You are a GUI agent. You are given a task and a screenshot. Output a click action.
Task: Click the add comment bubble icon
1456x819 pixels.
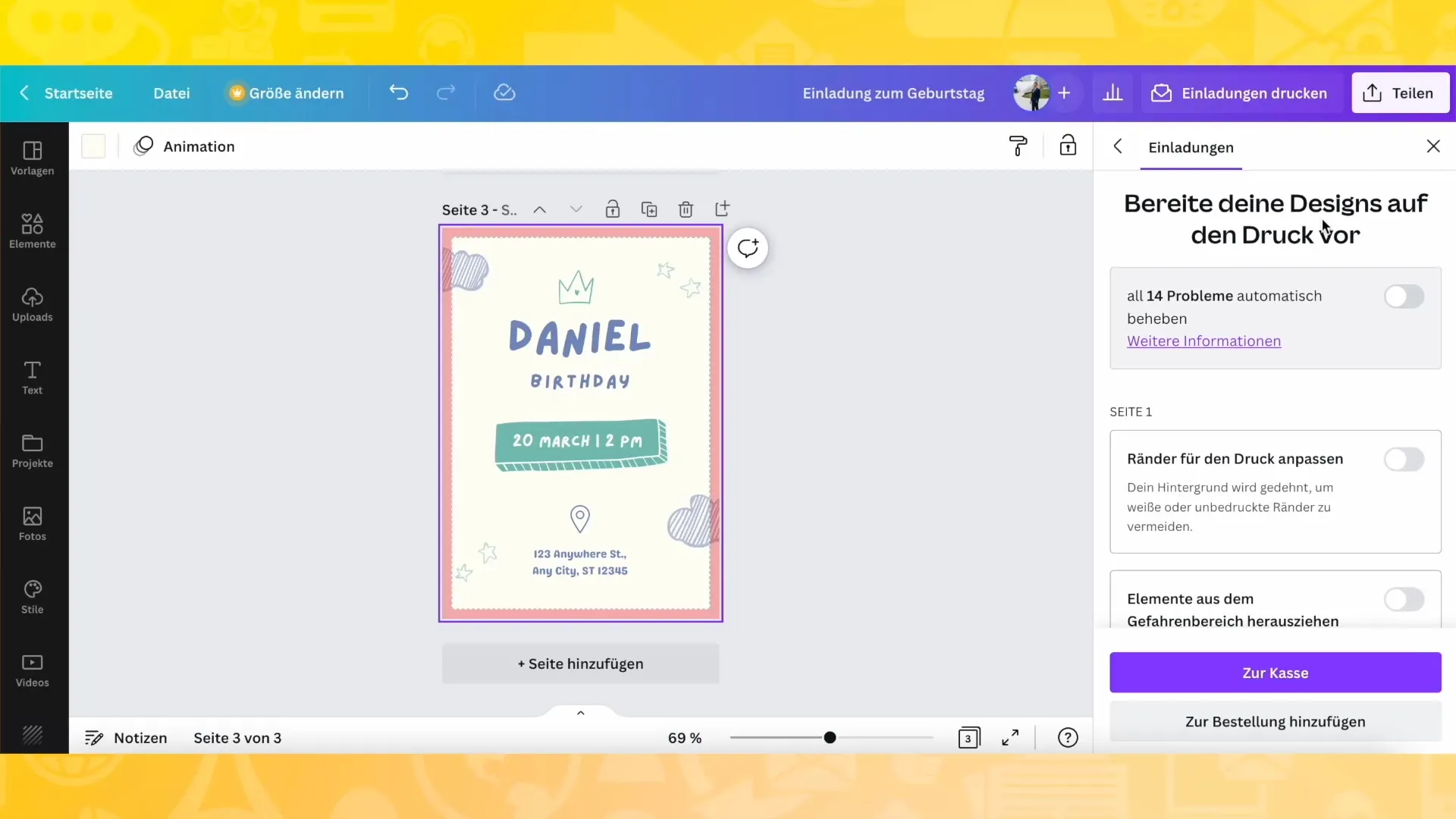point(748,248)
